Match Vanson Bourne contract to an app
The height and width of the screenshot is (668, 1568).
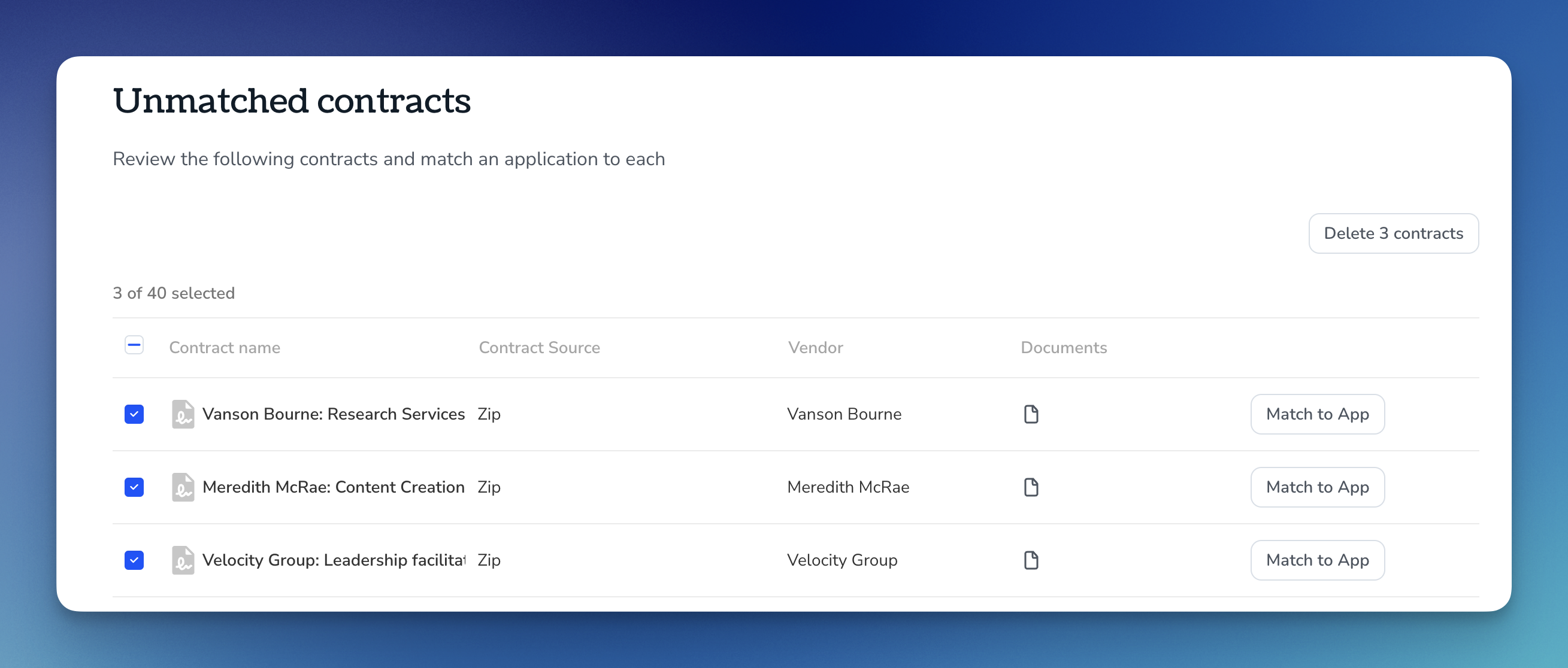click(1317, 414)
